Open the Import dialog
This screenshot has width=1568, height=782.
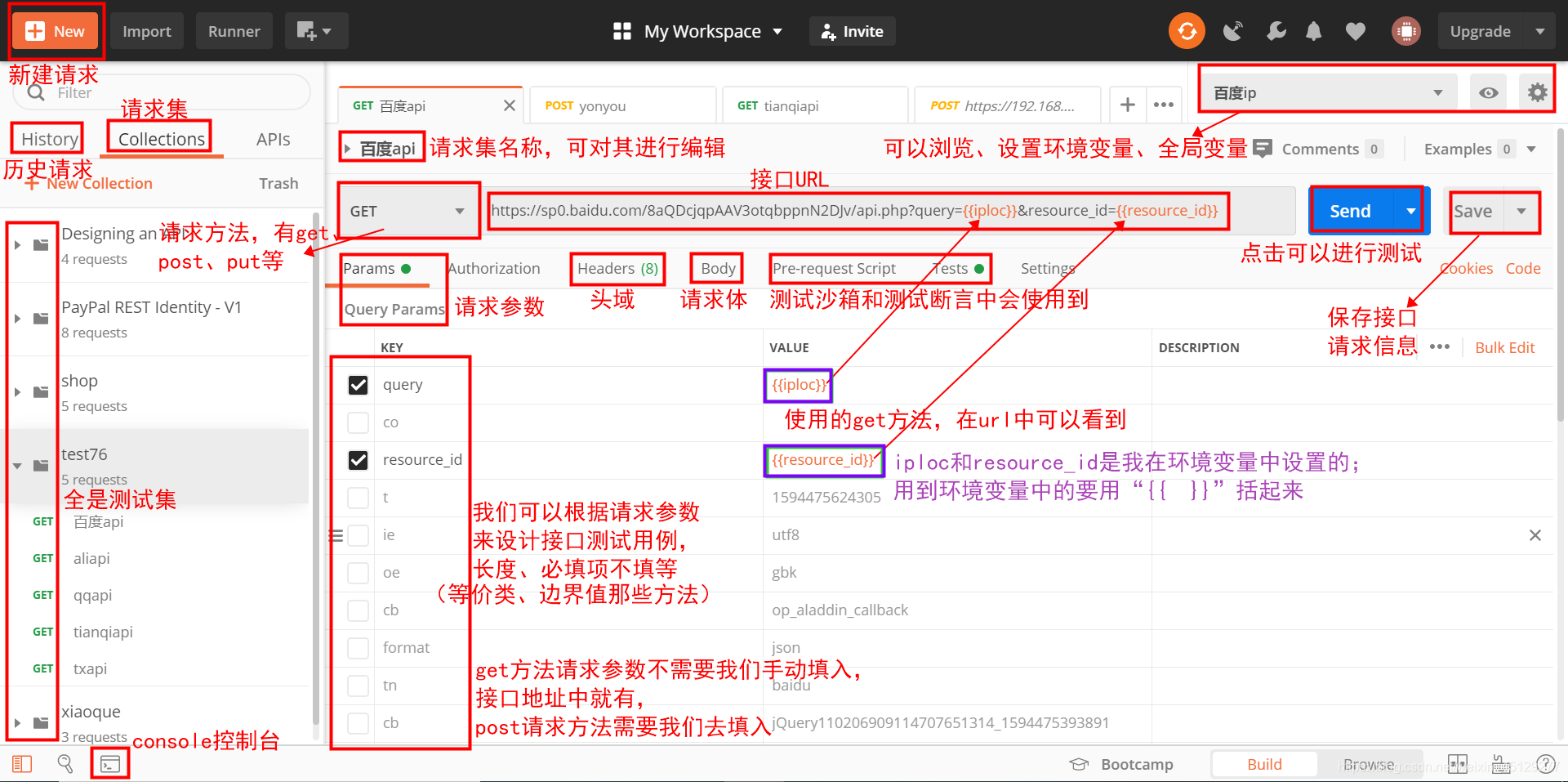tap(147, 31)
